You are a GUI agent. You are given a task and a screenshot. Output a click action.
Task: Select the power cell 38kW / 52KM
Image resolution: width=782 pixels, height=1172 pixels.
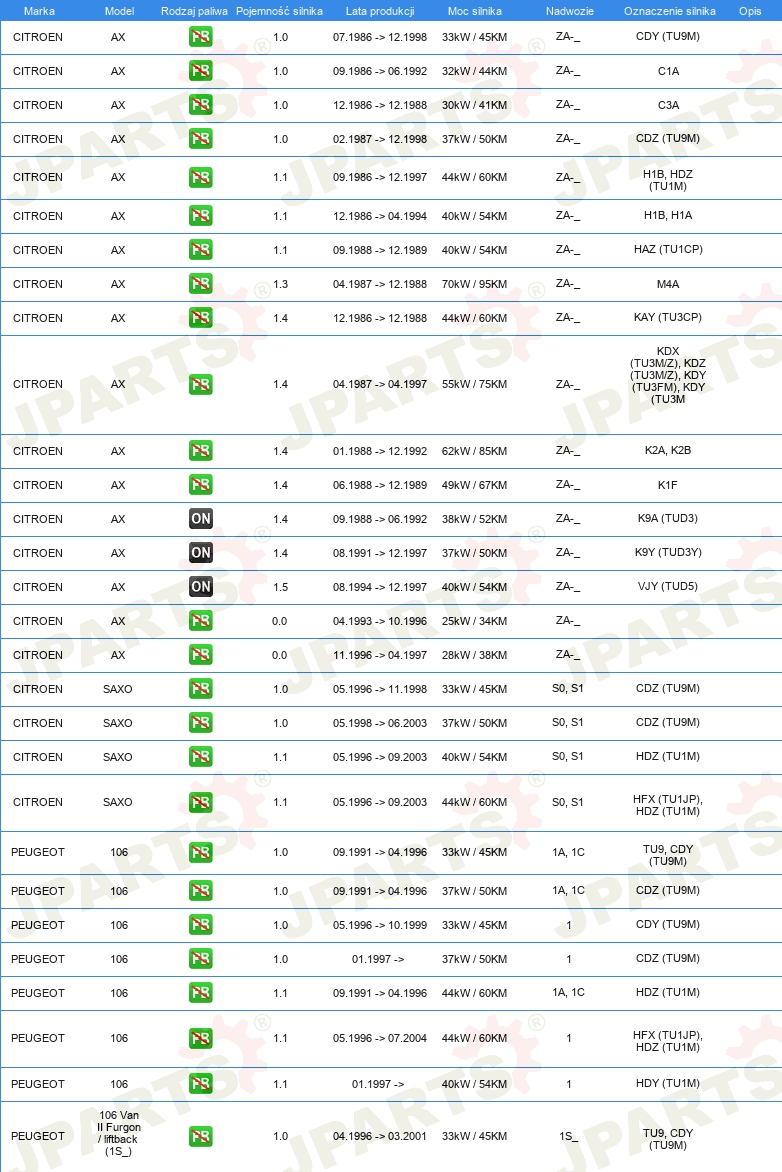click(x=474, y=519)
